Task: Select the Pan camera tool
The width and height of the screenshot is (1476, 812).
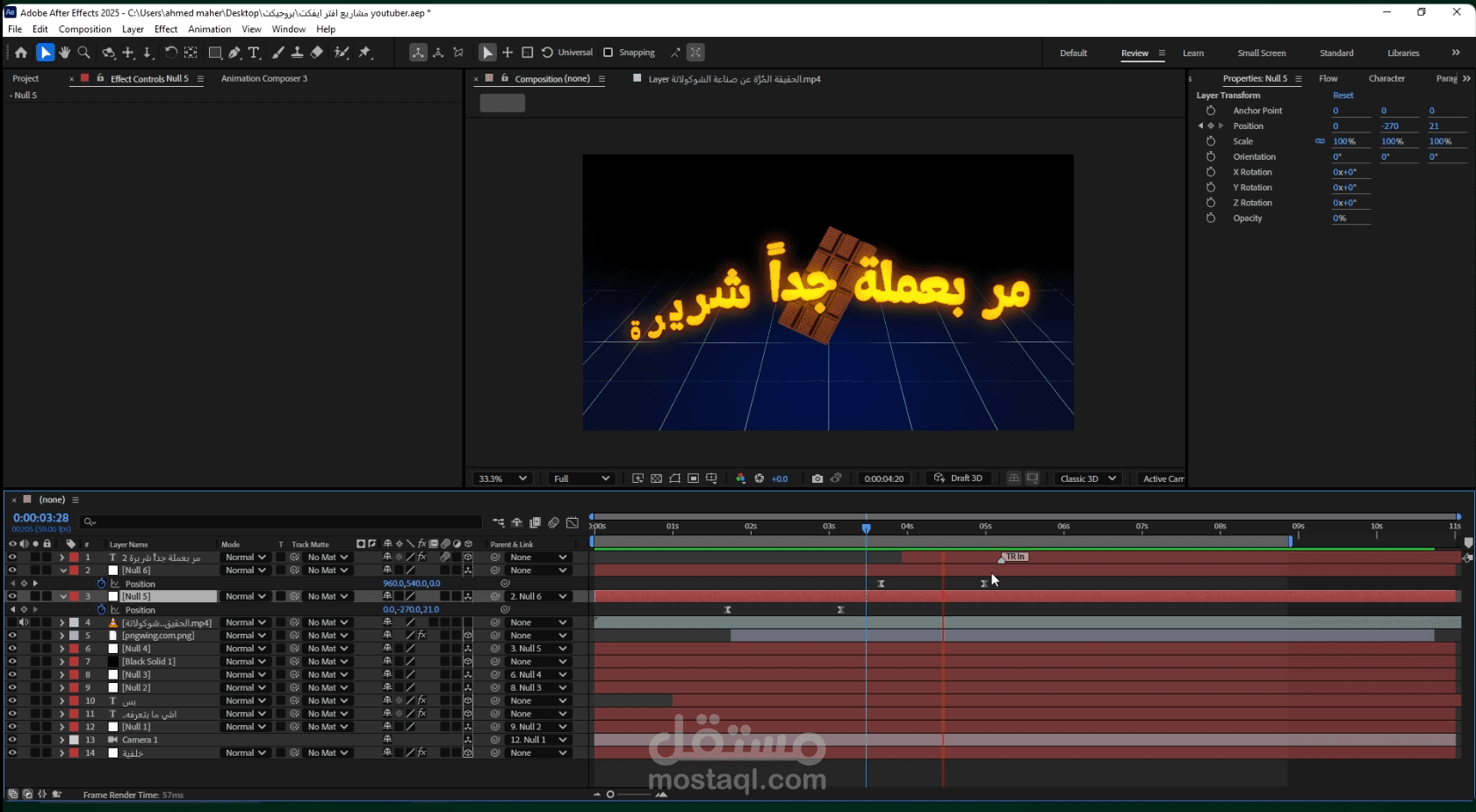Action: click(x=128, y=53)
